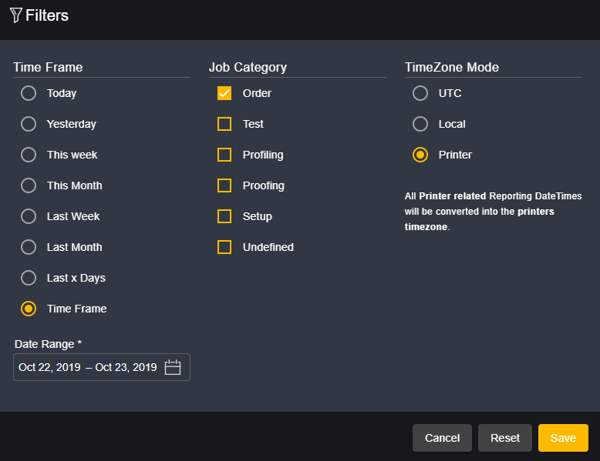Switch TimeZone Mode to UTC

click(421, 93)
